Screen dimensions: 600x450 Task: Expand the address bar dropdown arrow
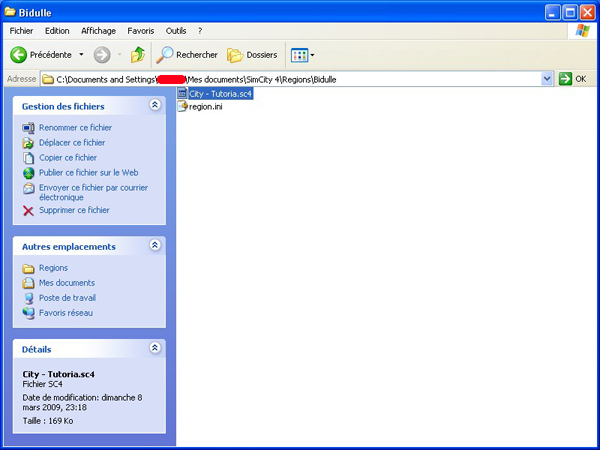click(547, 79)
